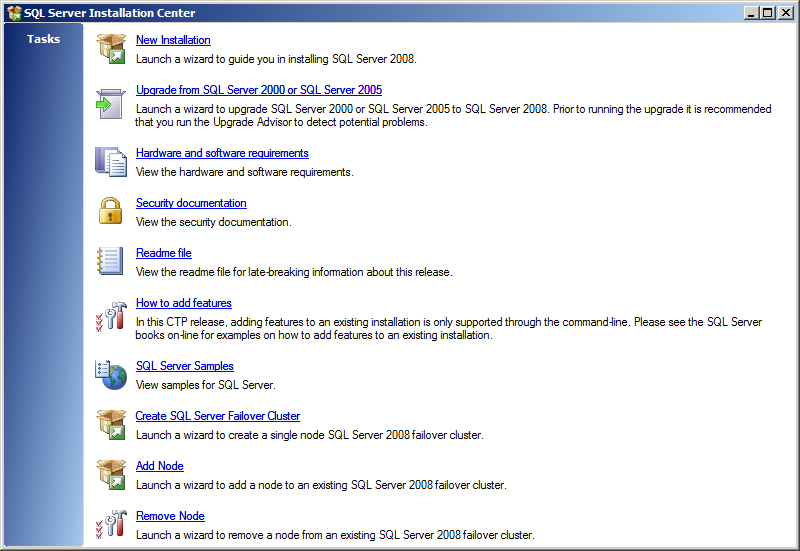800x551 pixels.
Task: Open Upgrade from SQL Server 2000 or 2005 link
Action: 259,90
